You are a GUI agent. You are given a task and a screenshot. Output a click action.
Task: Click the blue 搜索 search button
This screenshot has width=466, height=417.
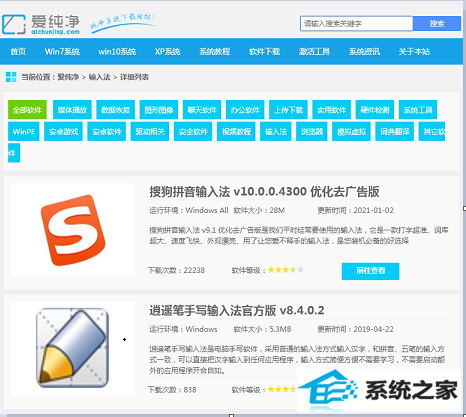coord(437,24)
